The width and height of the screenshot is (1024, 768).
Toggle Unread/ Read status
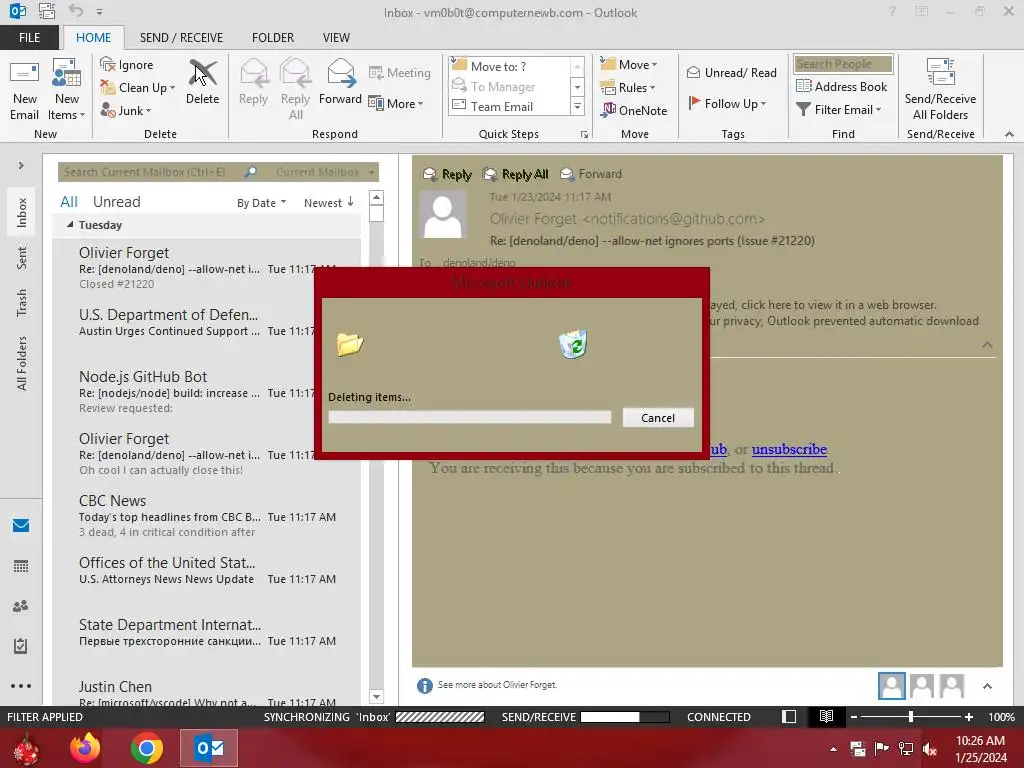(x=731, y=72)
